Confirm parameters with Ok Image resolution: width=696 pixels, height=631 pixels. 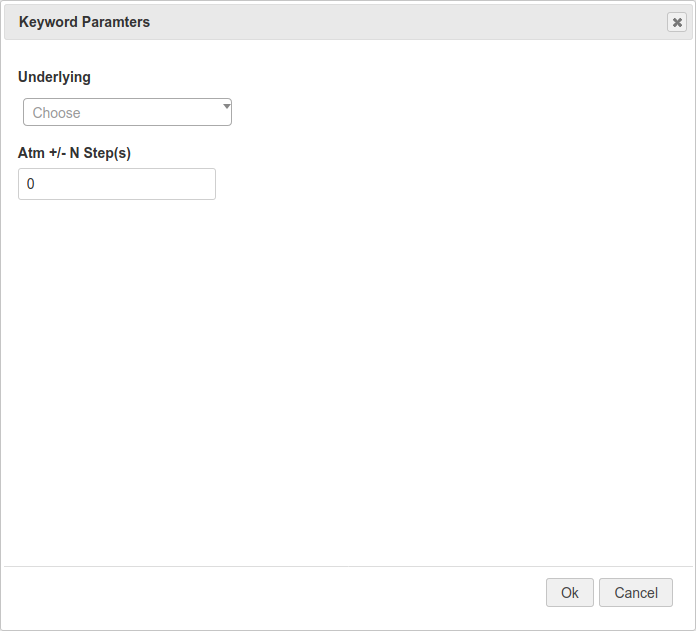click(569, 593)
